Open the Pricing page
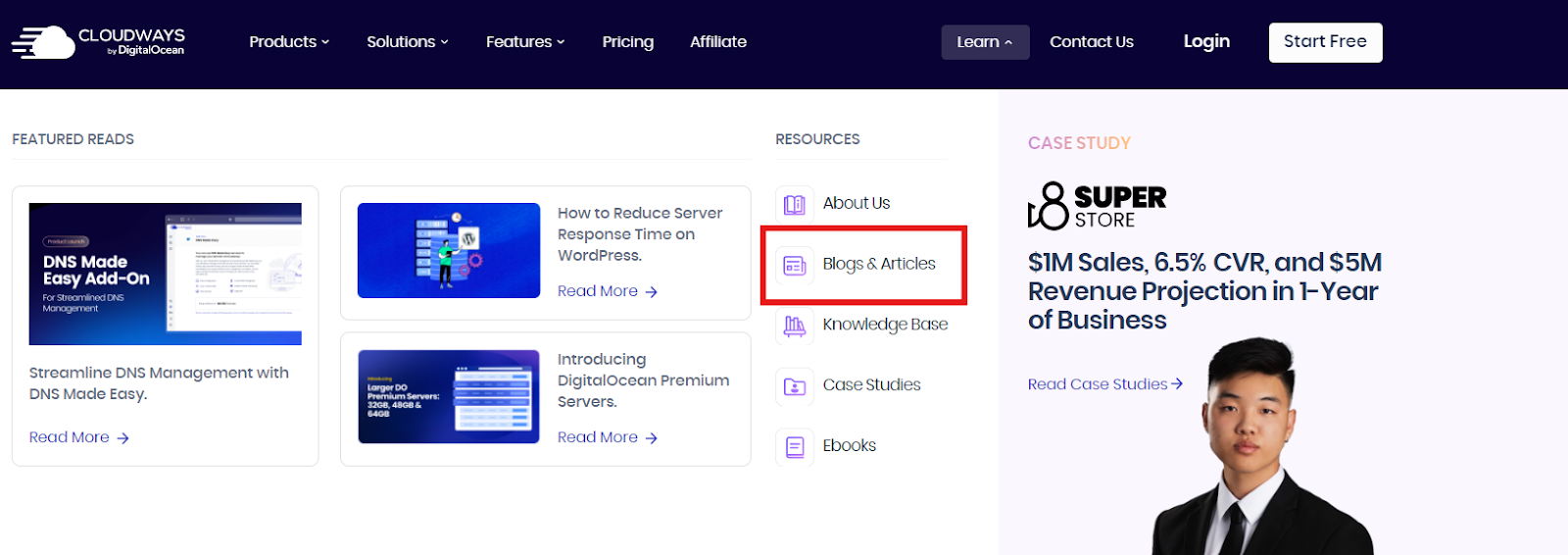1568x555 pixels. click(628, 41)
